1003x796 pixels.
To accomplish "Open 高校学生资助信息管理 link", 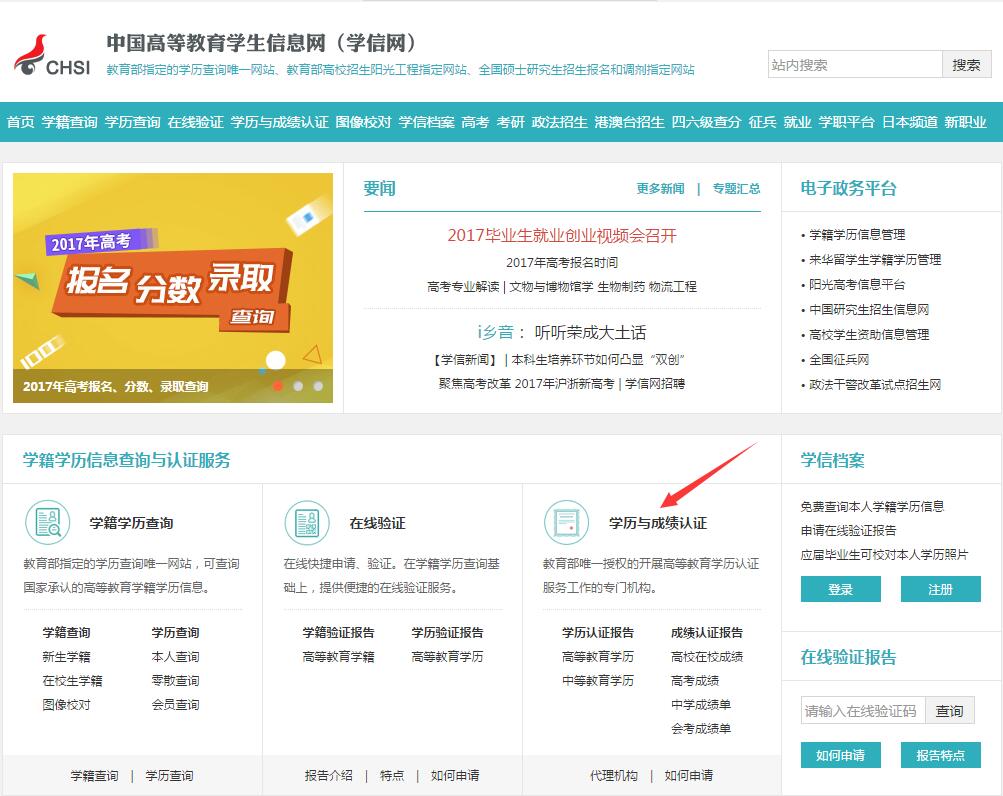I will [869, 334].
